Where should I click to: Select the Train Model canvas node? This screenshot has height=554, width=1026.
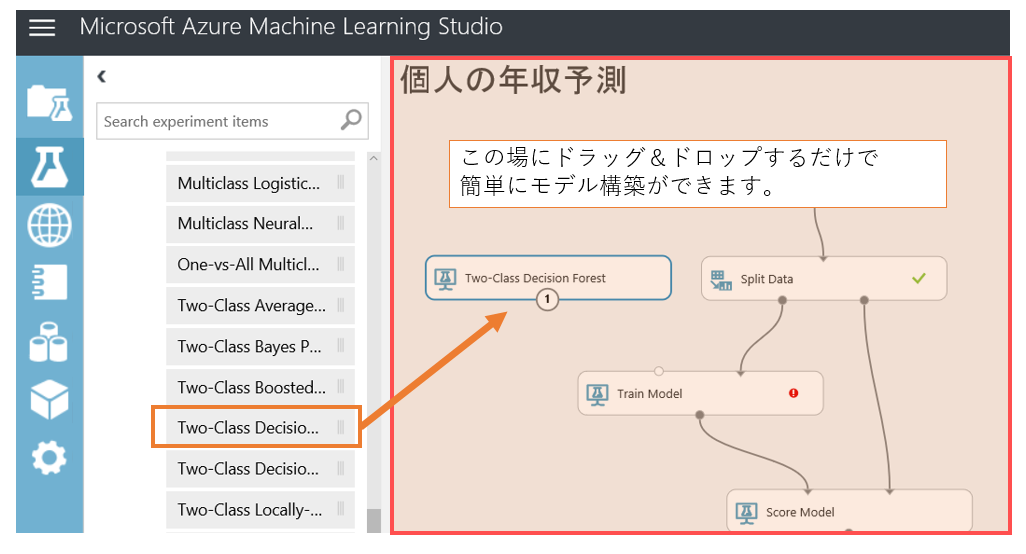[x=700, y=393]
